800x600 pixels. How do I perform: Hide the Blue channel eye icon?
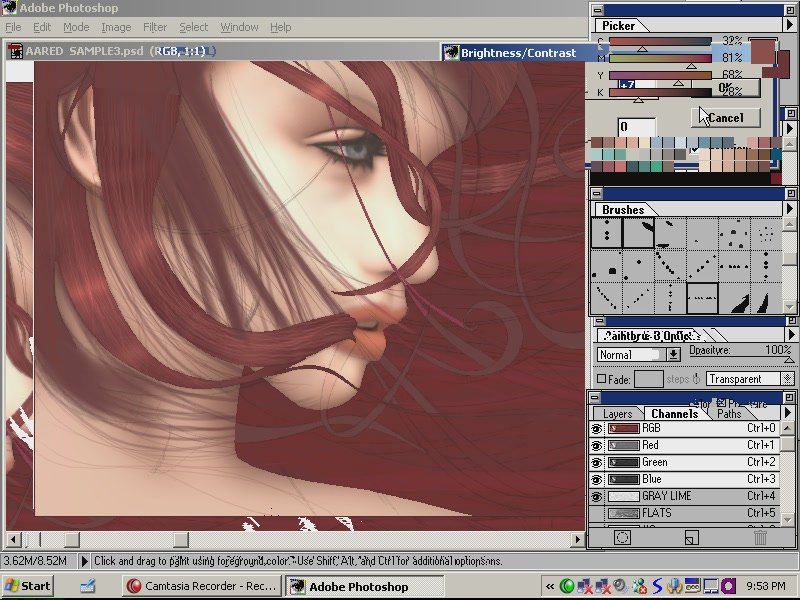point(596,479)
